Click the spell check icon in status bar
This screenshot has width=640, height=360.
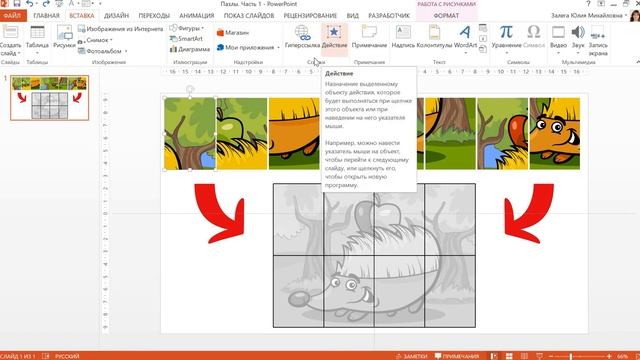click(x=45, y=356)
